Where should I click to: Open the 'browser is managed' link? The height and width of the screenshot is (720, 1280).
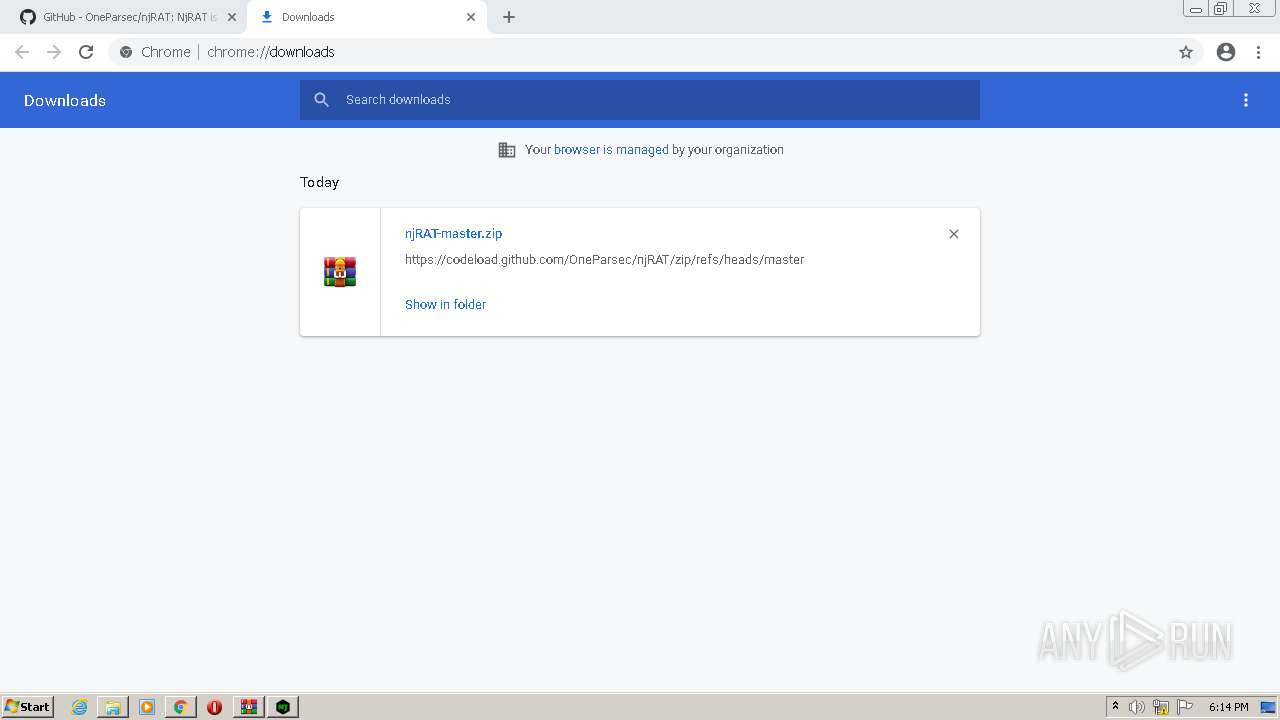coord(611,150)
